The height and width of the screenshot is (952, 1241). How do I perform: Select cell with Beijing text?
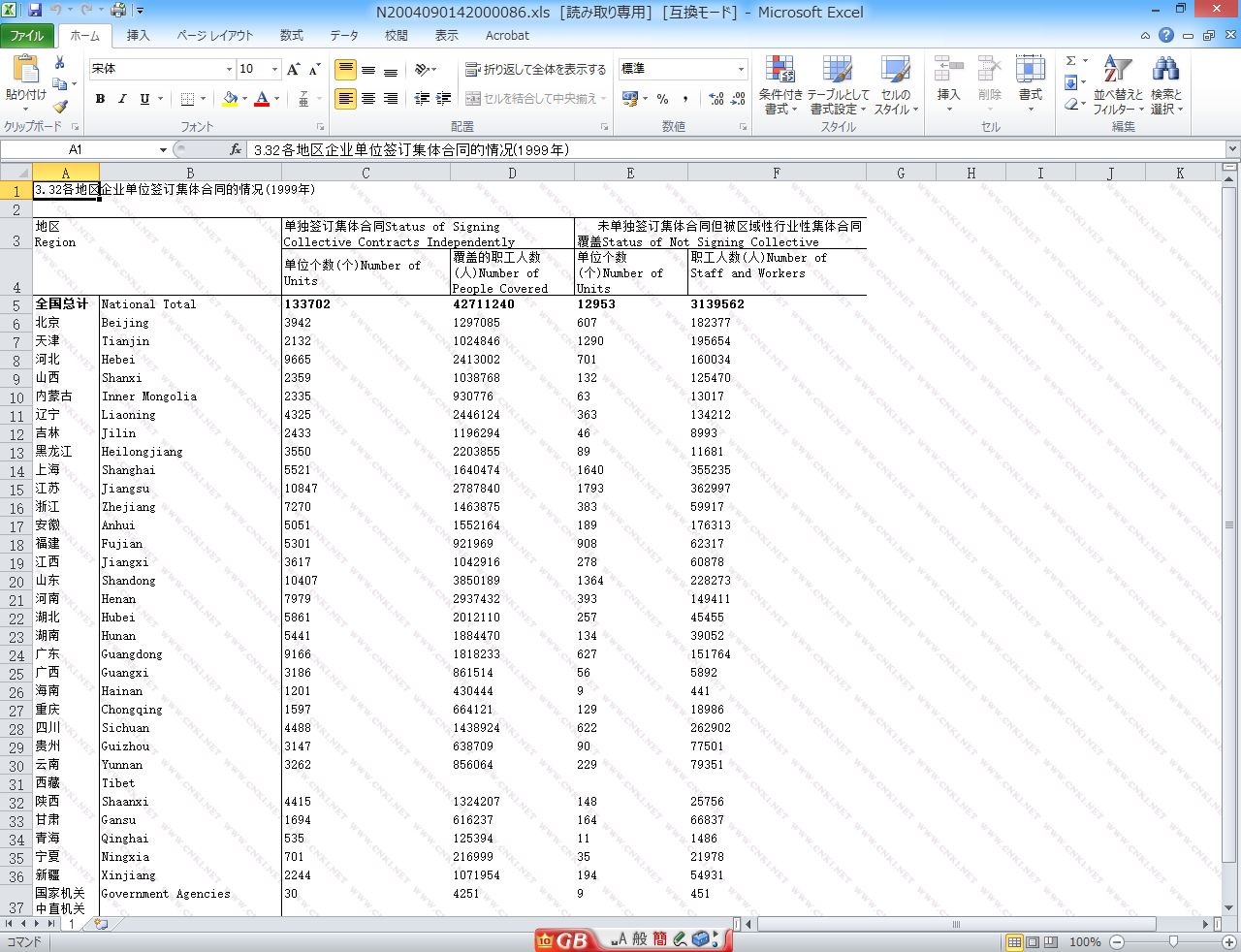pos(190,323)
